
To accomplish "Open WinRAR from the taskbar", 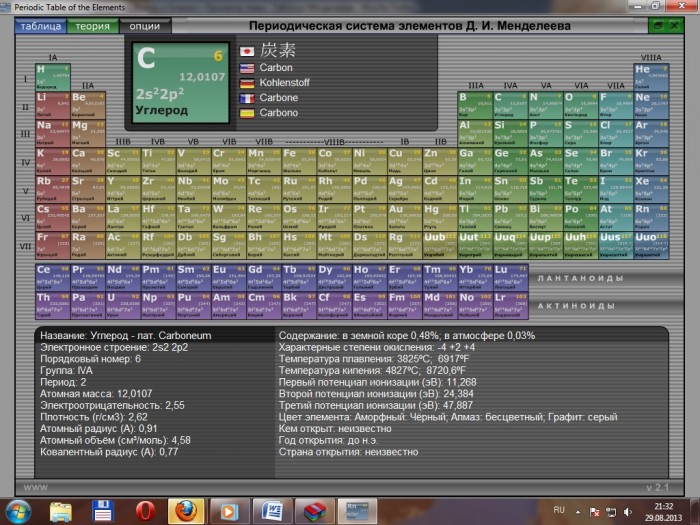I will tap(313, 510).
